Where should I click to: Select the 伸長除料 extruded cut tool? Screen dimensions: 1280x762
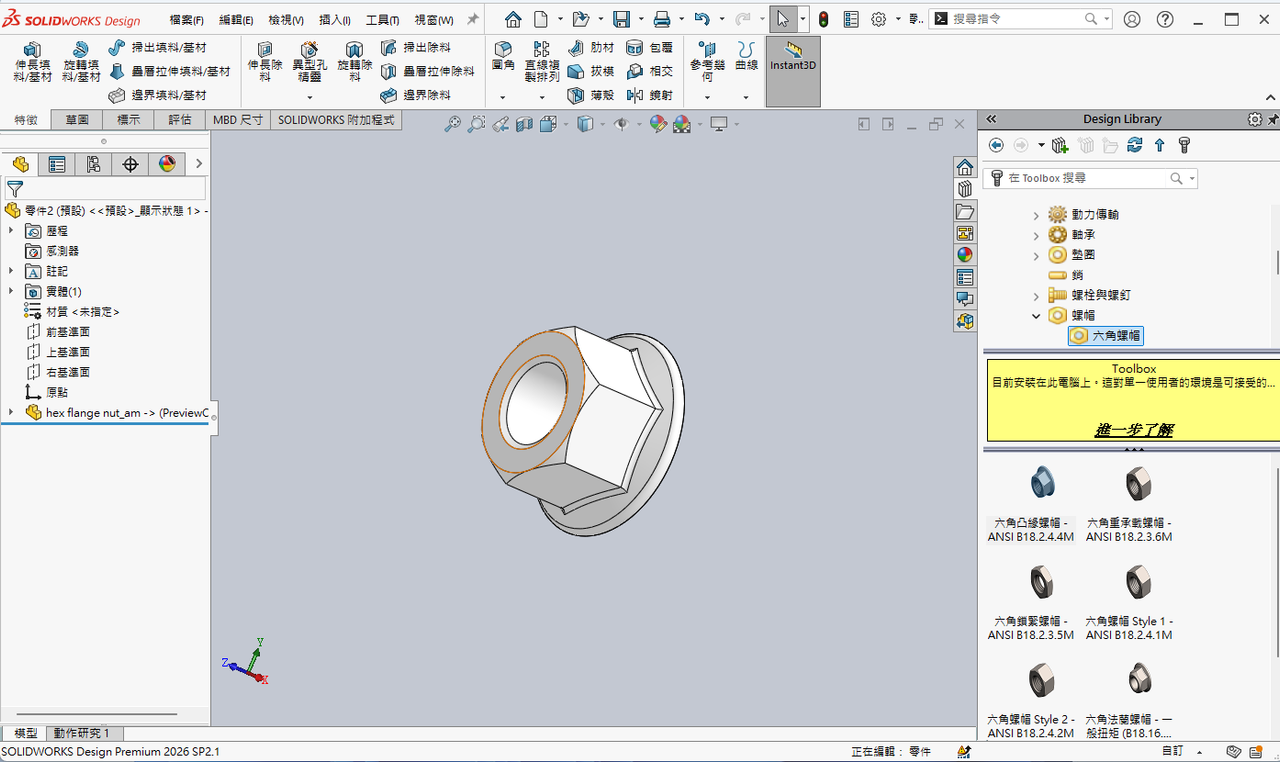click(x=265, y=62)
